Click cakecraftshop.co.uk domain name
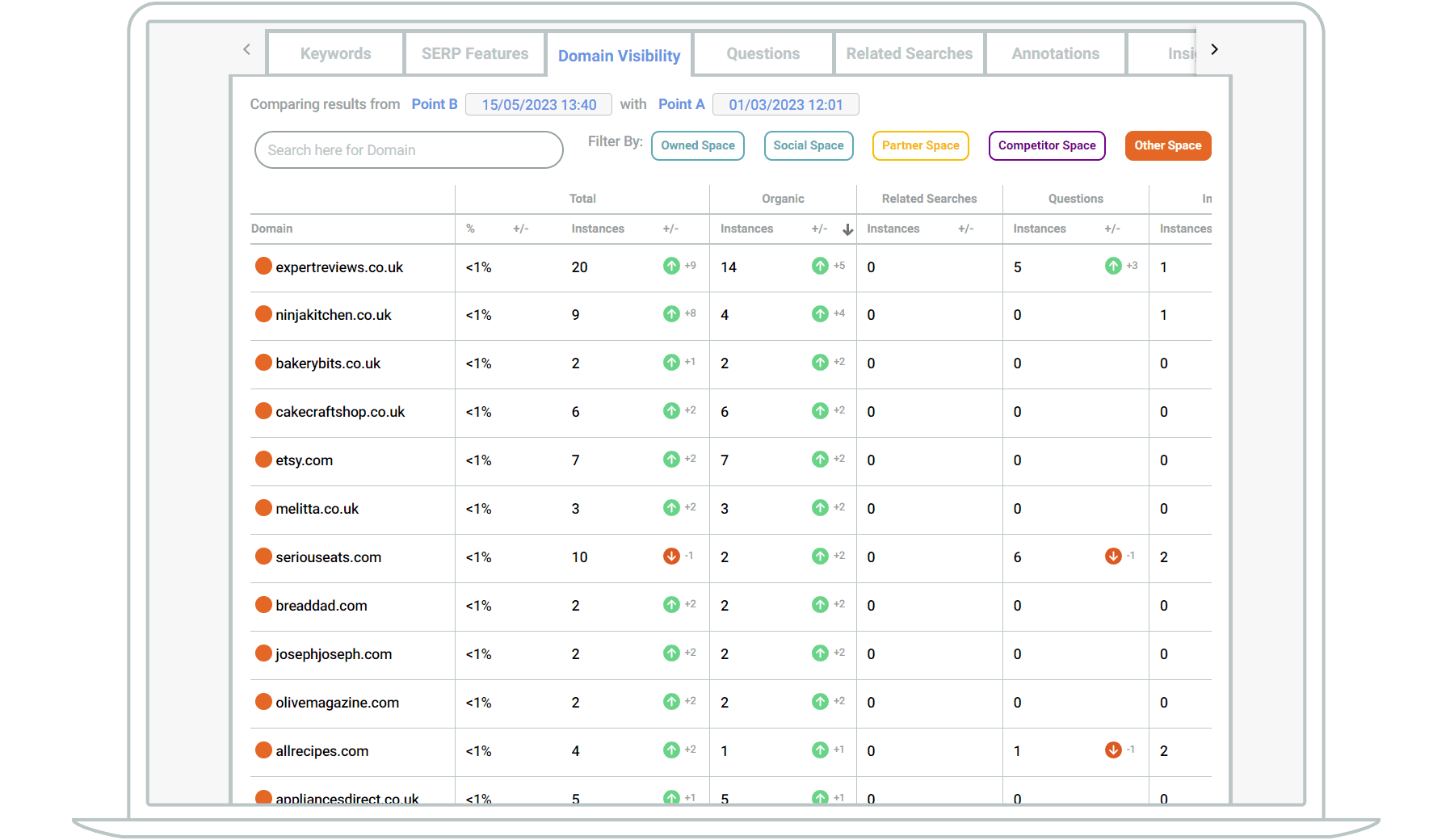This screenshot has width=1454, height=840. [x=340, y=412]
